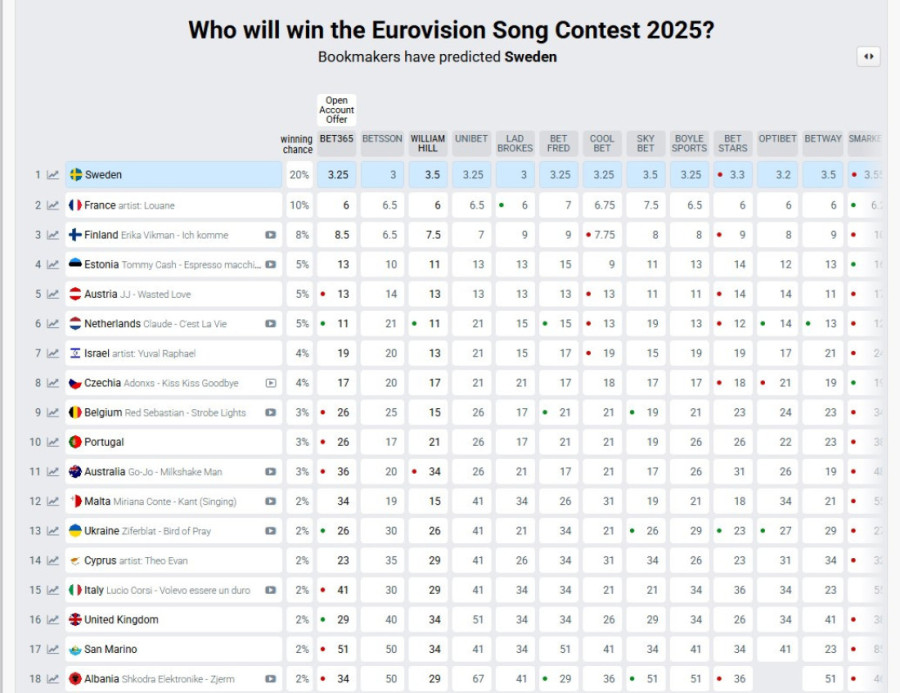The image size is (900, 693).
Task: Open the trend chart icon for Malta
Action: [53, 501]
